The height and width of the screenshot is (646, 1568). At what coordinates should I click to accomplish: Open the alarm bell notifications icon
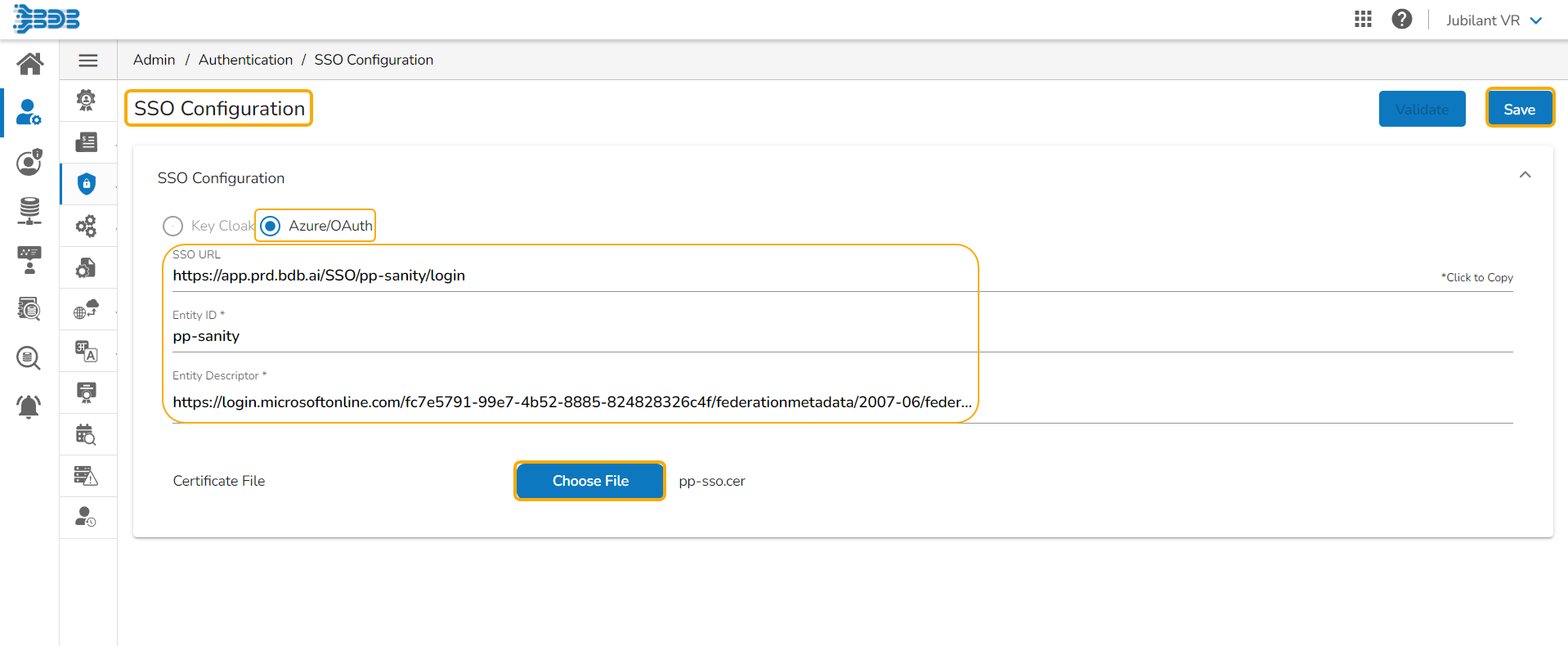click(x=29, y=406)
